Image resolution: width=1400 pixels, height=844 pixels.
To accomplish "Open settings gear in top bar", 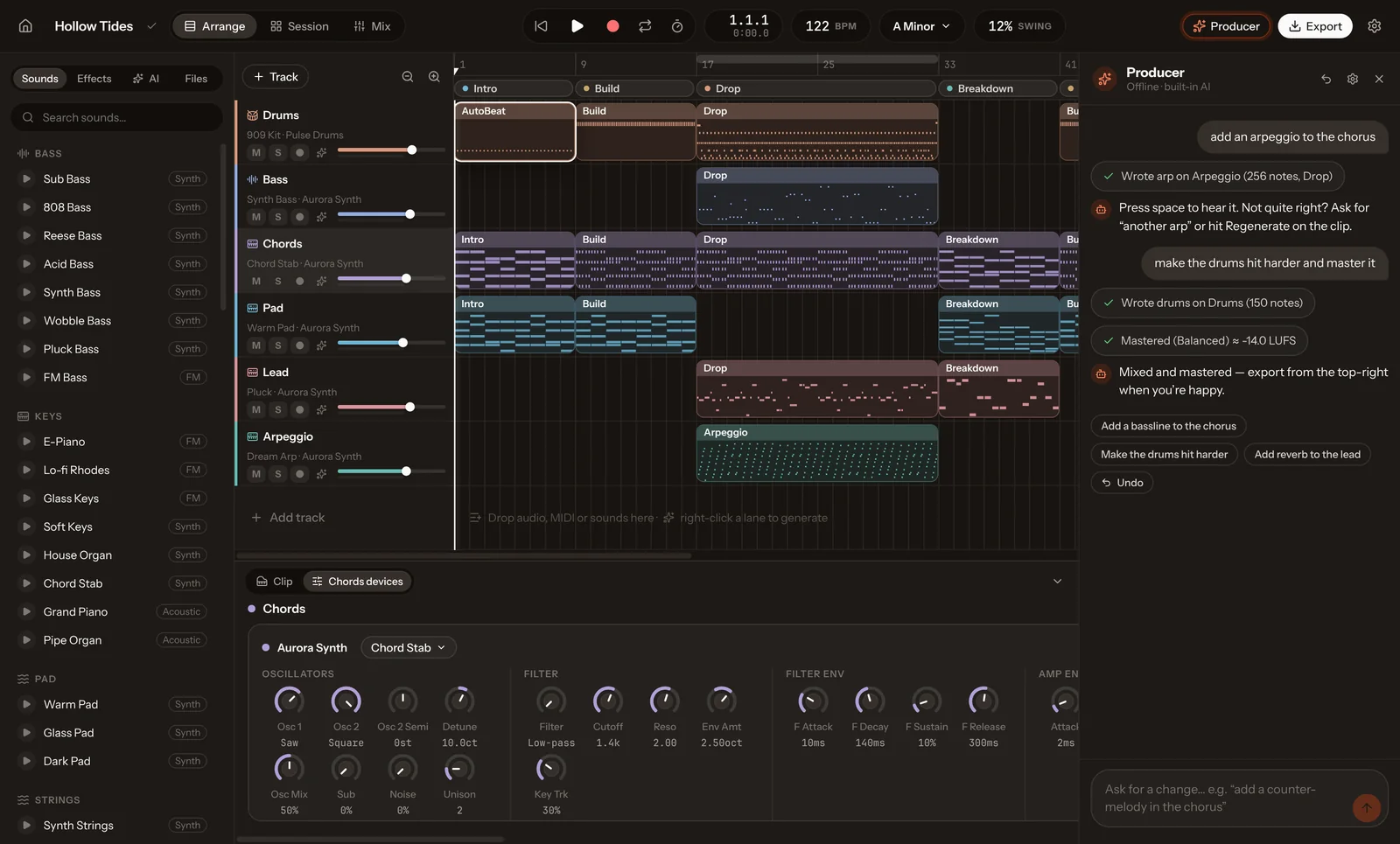I will 1375,26.
